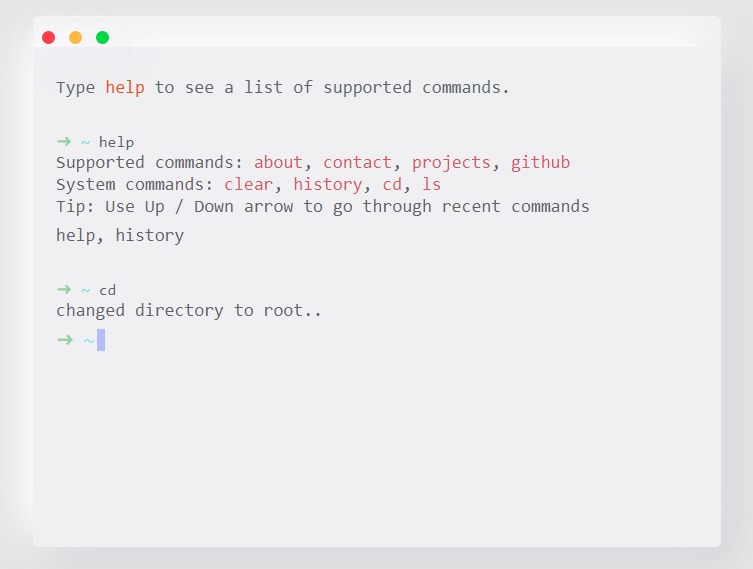Click the 'ls' system command

coord(431,184)
